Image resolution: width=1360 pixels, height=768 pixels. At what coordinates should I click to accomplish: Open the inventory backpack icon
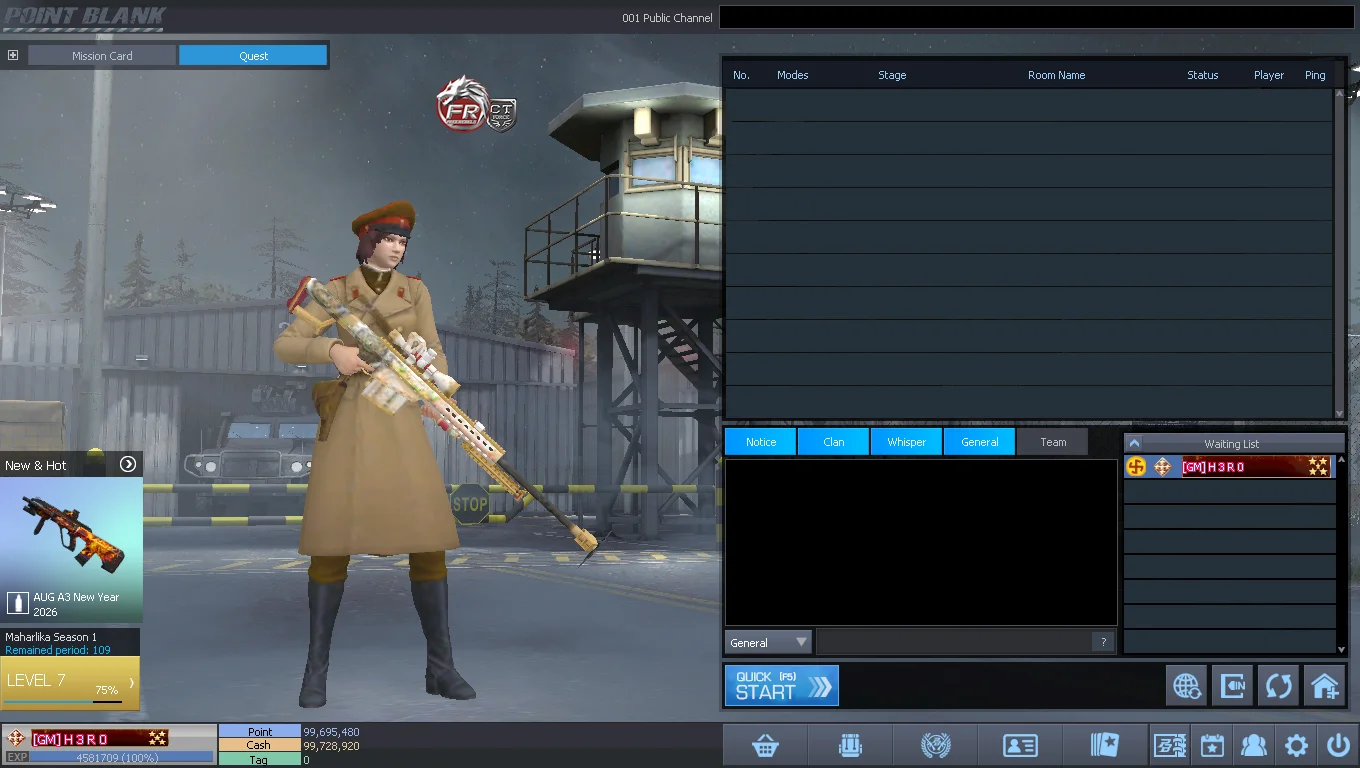850,745
